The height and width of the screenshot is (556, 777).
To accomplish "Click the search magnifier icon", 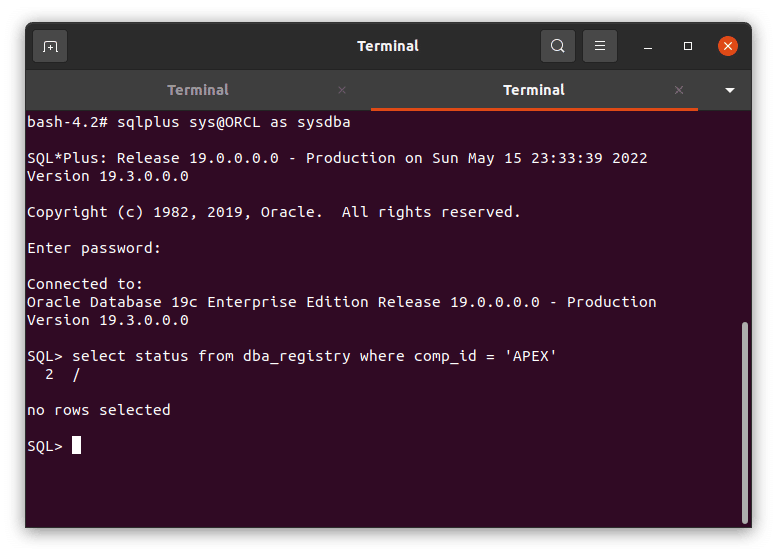I will [557, 46].
